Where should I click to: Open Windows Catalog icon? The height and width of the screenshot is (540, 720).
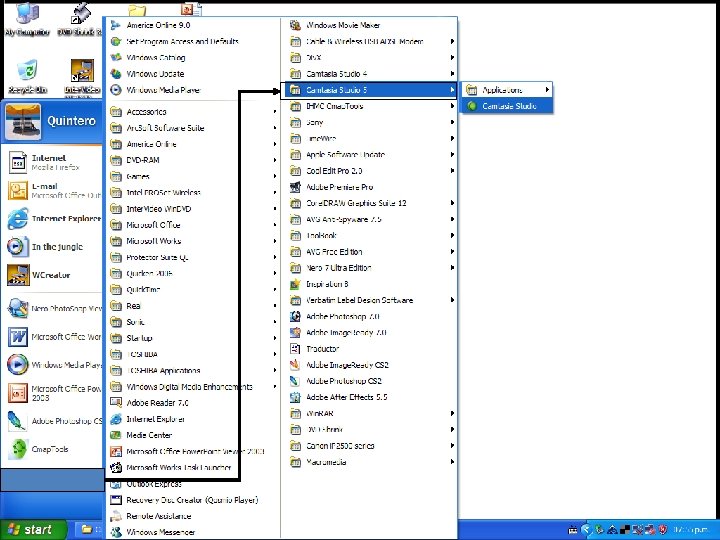[116, 57]
